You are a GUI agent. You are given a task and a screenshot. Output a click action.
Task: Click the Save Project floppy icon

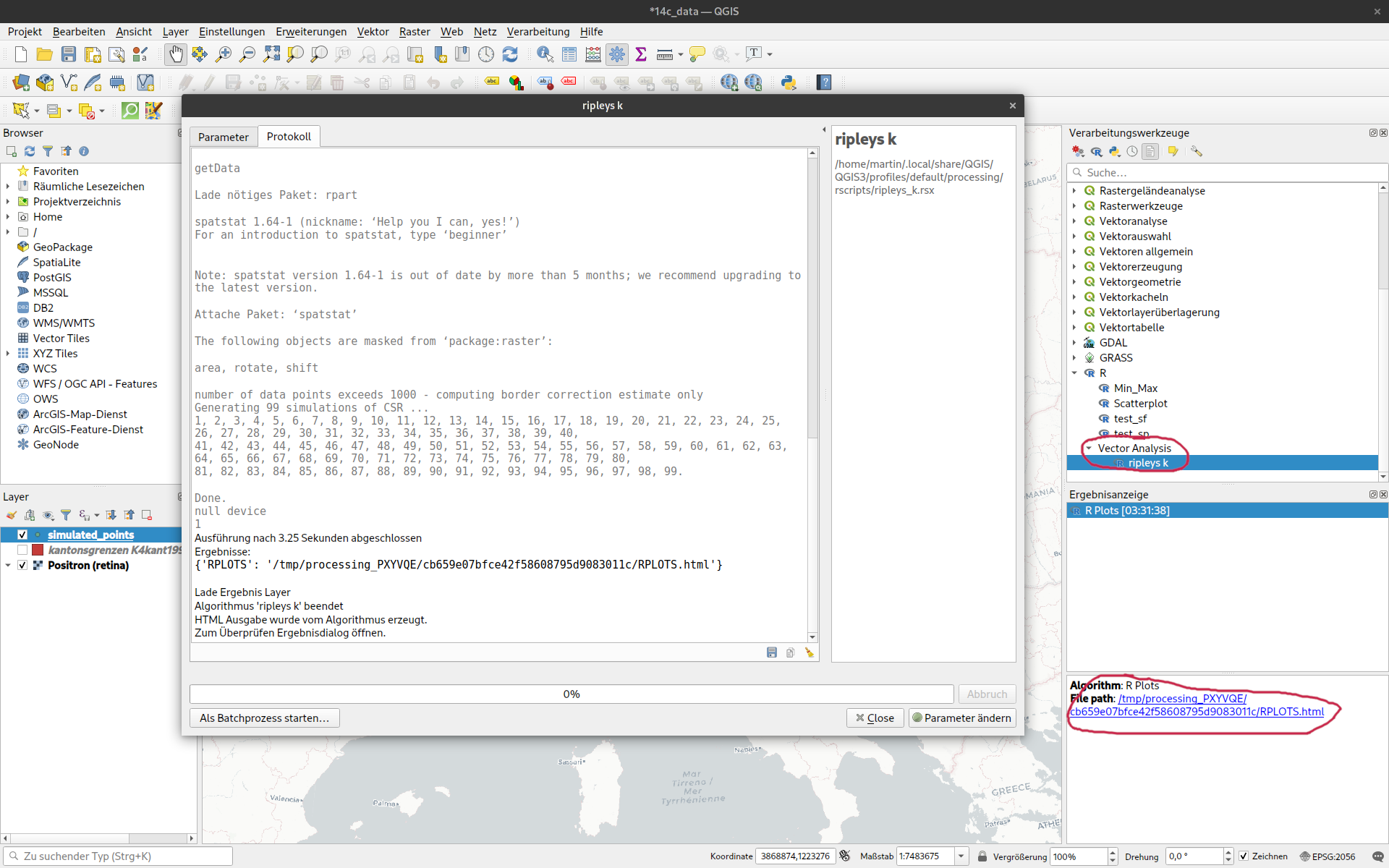69,54
